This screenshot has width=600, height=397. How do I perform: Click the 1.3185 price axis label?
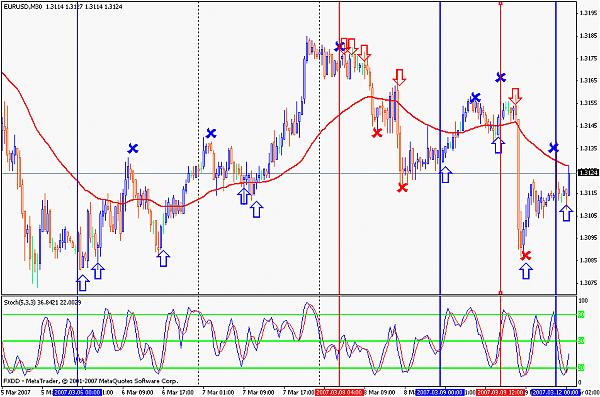[589, 36]
